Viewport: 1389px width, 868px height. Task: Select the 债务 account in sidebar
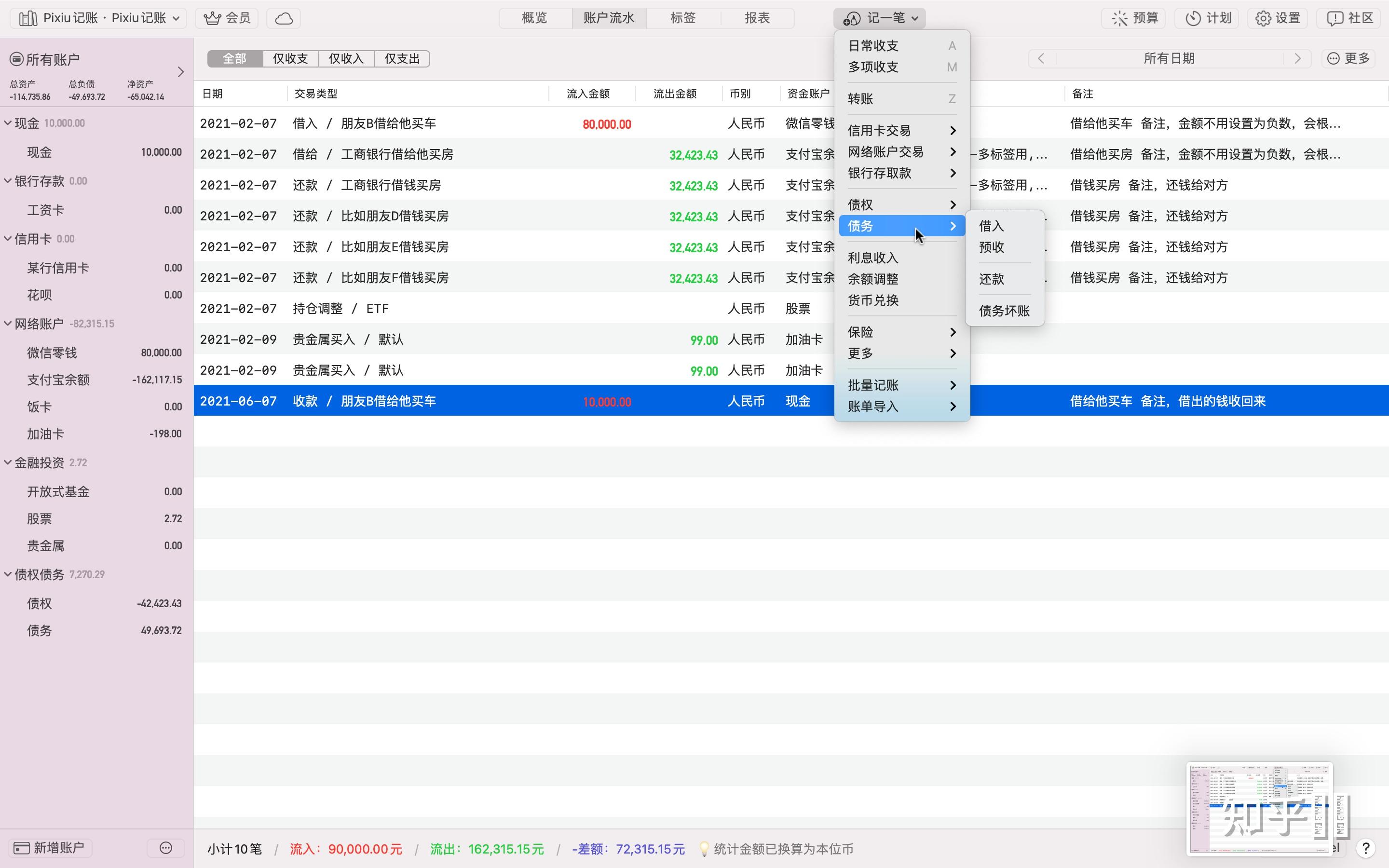[96, 631]
